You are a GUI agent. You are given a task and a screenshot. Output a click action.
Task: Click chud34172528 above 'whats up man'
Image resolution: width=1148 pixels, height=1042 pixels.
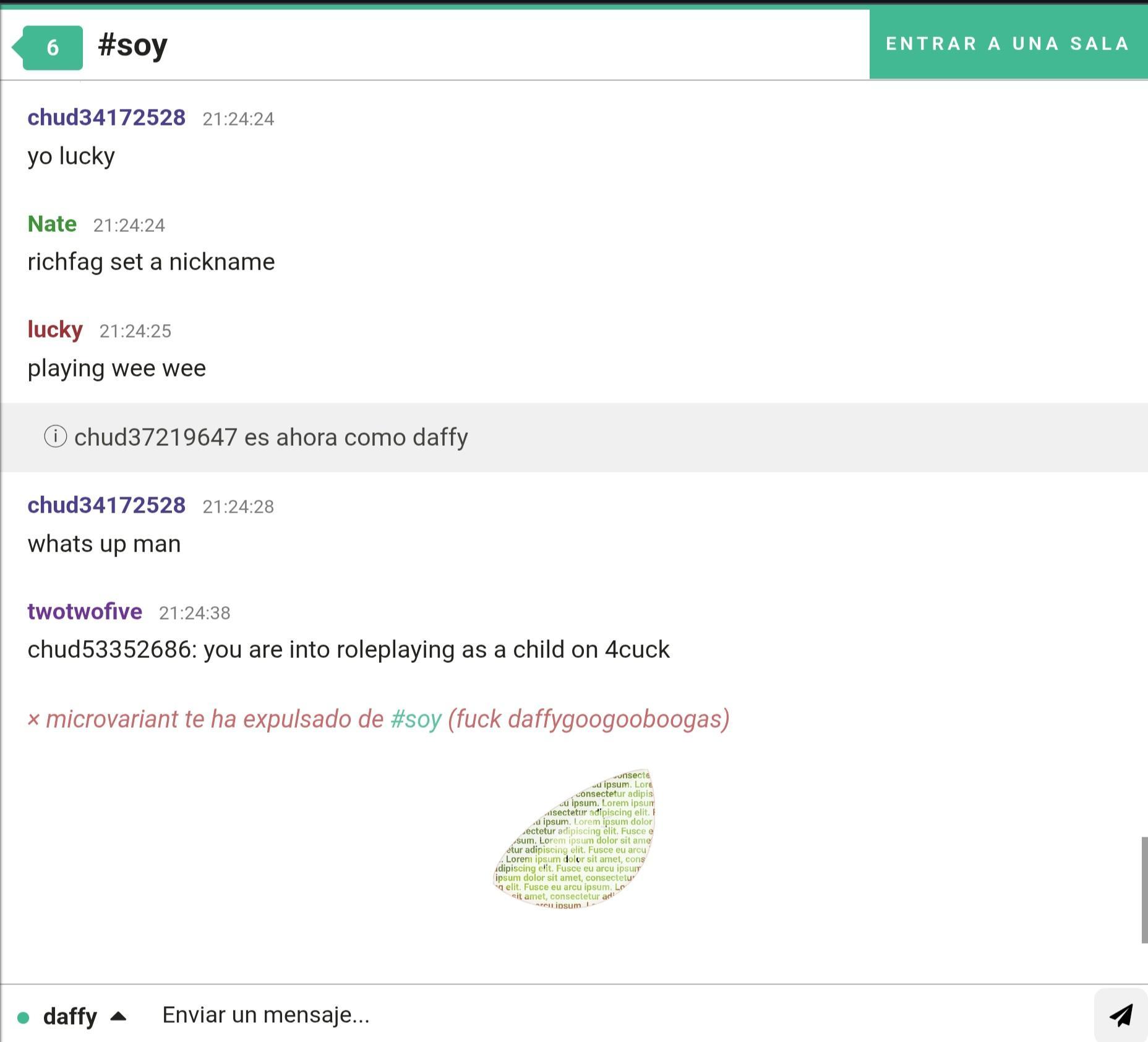pos(106,505)
